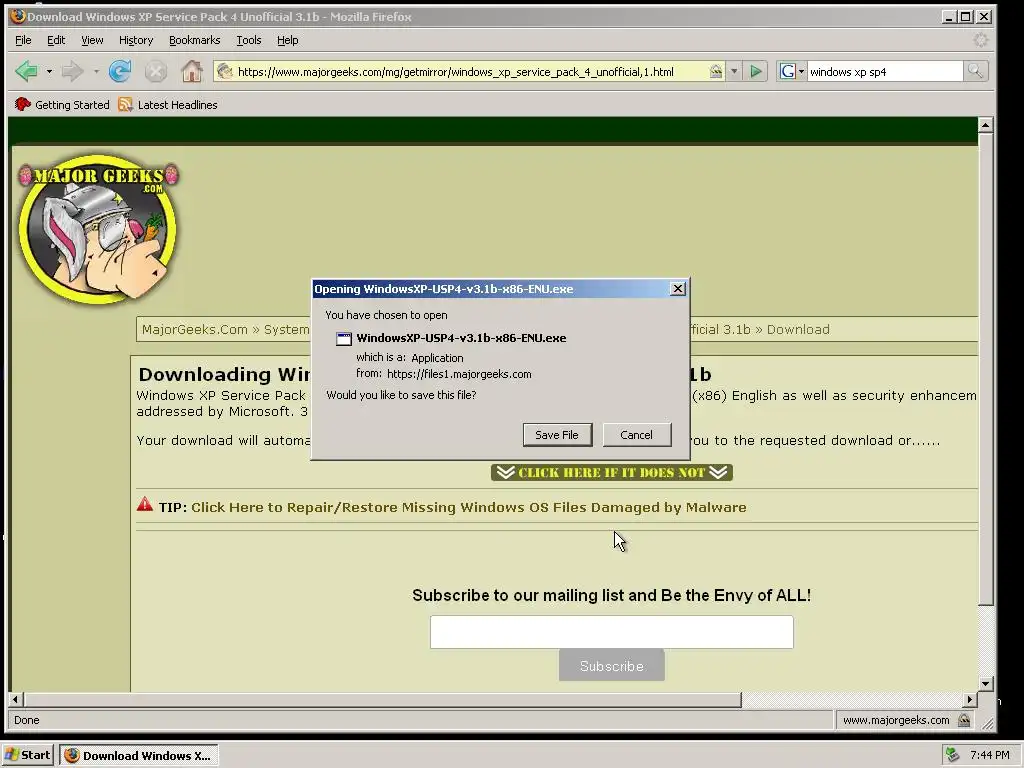
Task: Click the horizontal scrollbar right arrow
Action: click(x=970, y=699)
